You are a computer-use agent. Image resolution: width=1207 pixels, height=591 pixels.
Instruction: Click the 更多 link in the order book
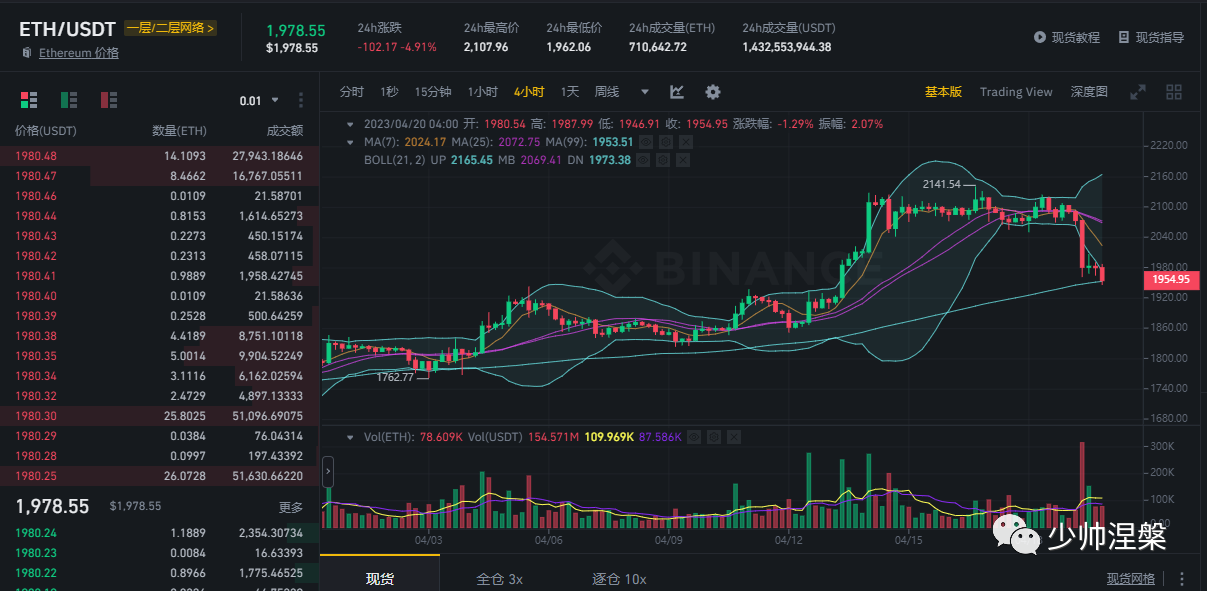(x=290, y=506)
